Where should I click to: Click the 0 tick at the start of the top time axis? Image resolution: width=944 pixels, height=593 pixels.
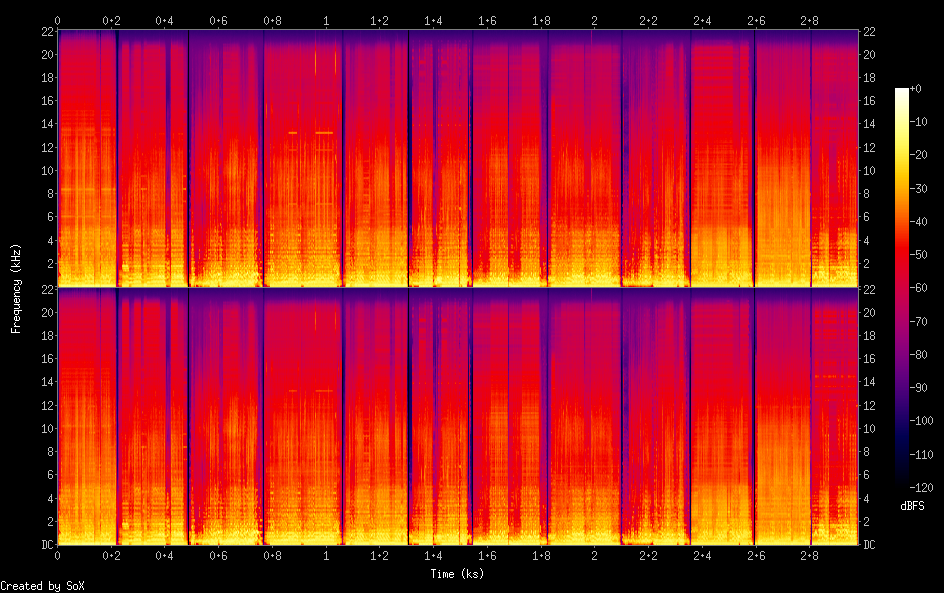[58, 20]
